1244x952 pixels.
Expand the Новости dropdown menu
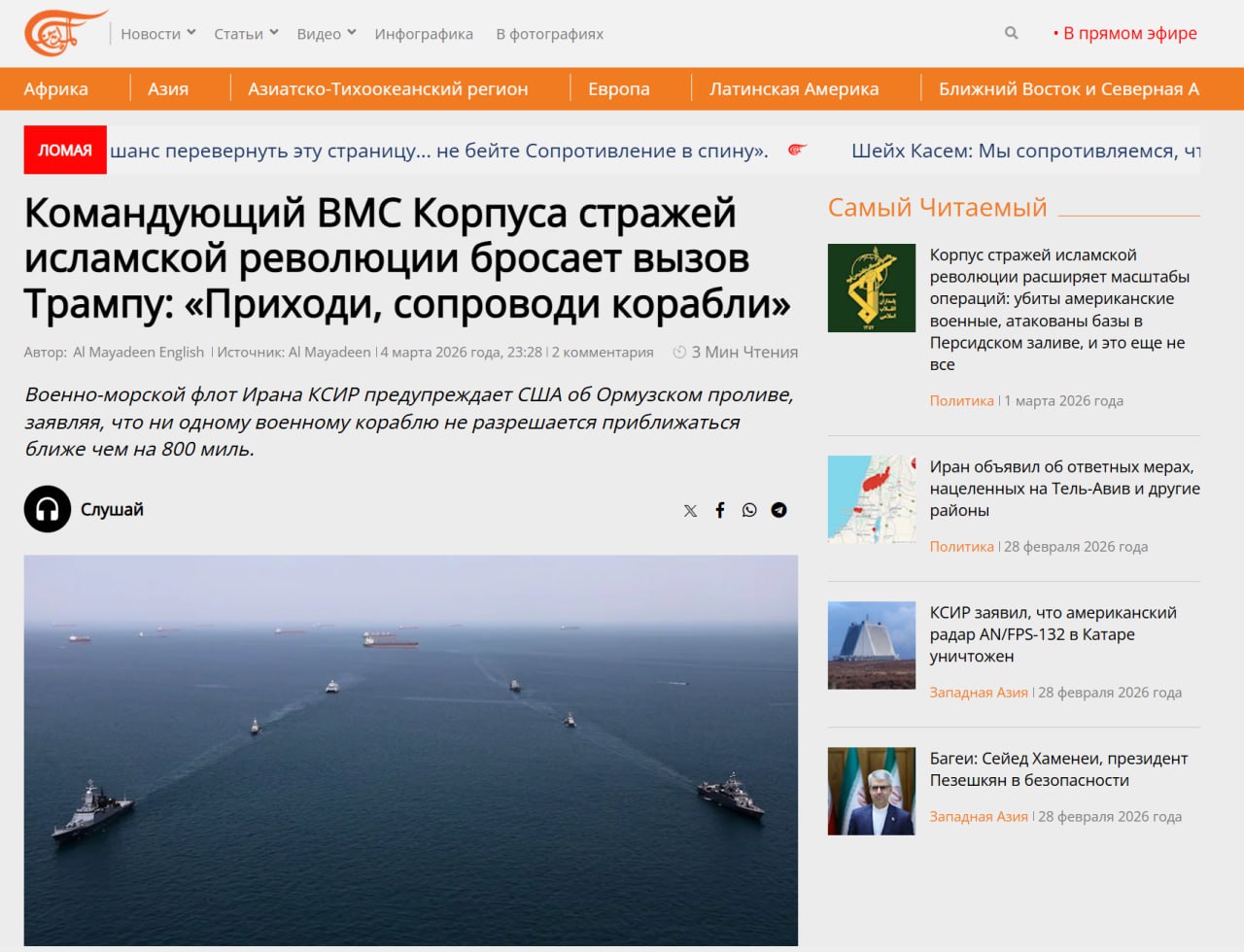pos(157,34)
